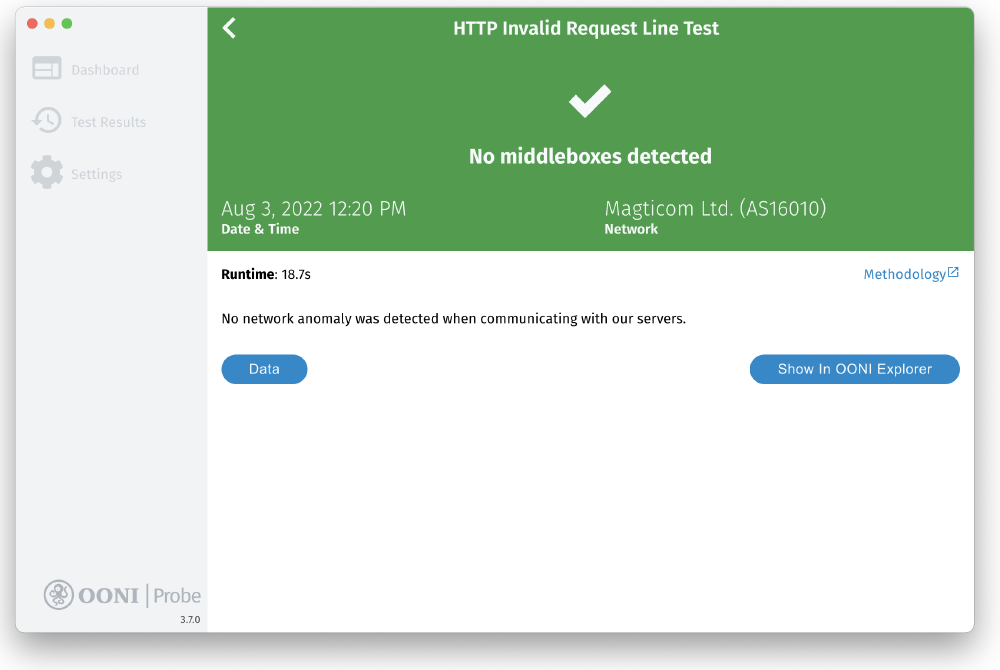Navigate to the Settings section

click(x=97, y=172)
